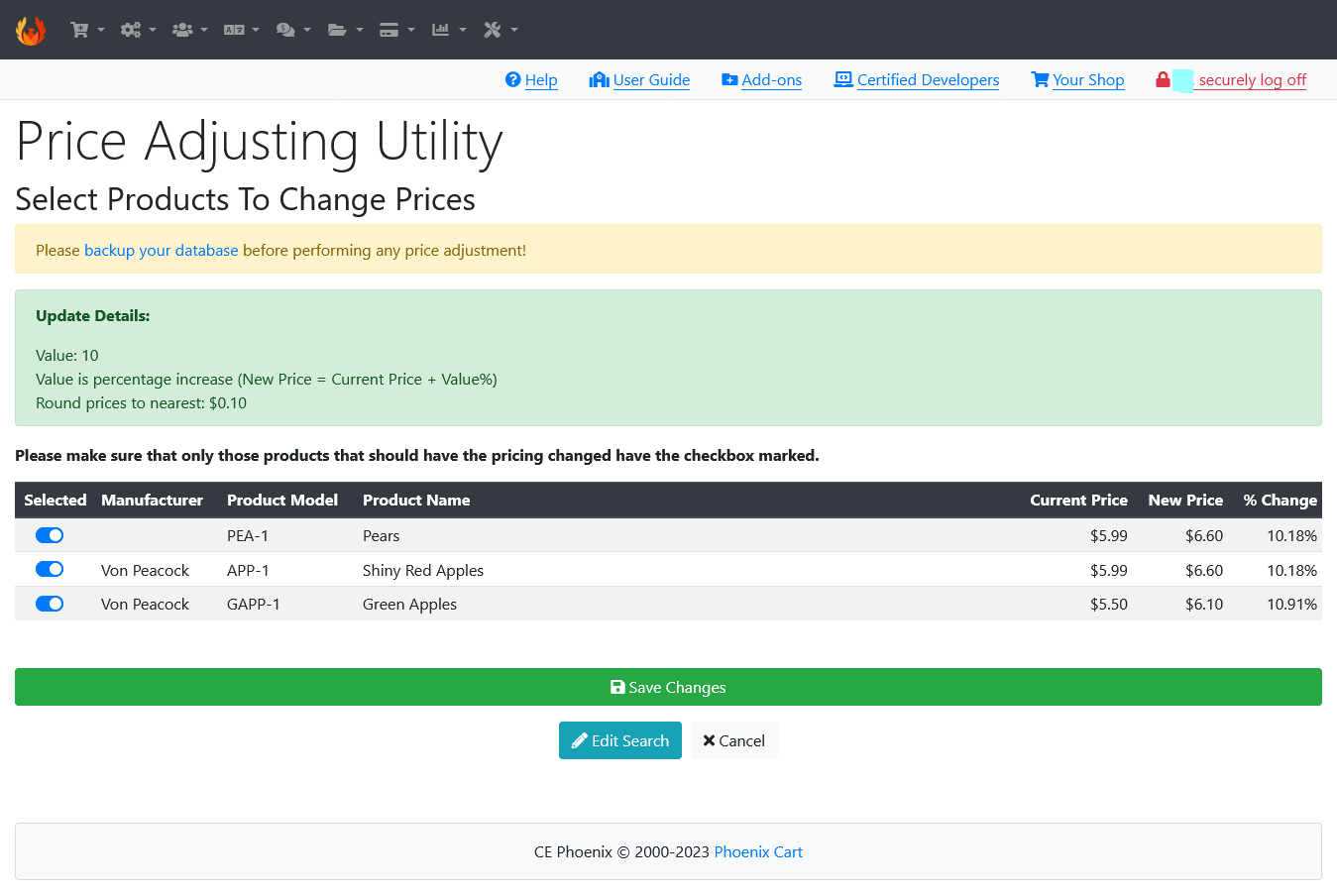Click the $6.60 new price for Shiny Red Apples
Screen dimensions: 1337x896
[x=1204, y=571]
